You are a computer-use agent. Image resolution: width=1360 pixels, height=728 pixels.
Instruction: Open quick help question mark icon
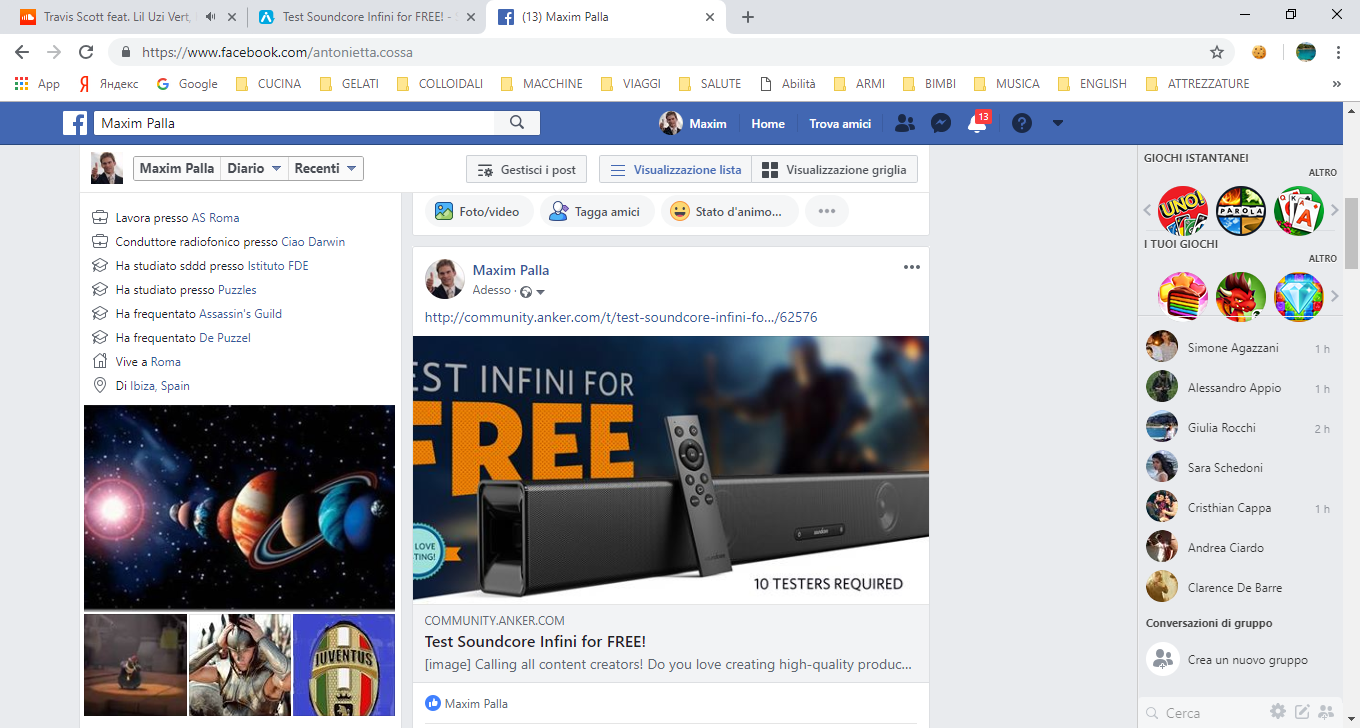pos(1021,123)
